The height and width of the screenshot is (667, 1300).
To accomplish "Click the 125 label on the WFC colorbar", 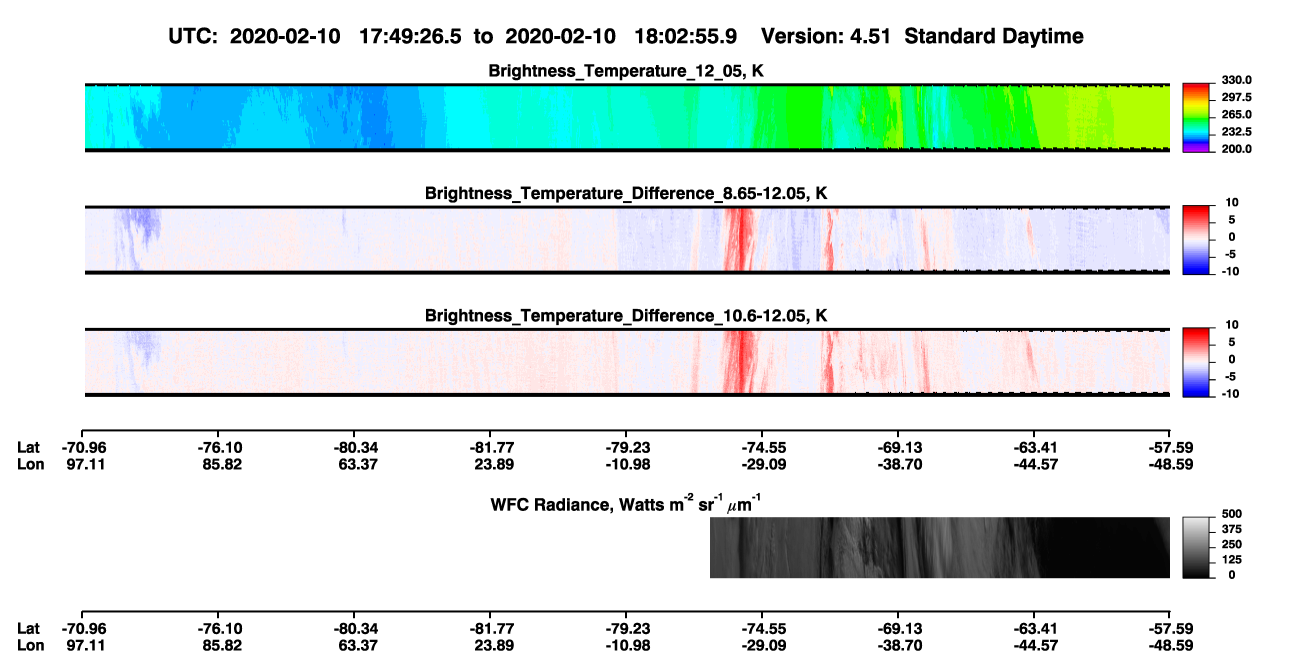I will click(x=1234, y=560).
